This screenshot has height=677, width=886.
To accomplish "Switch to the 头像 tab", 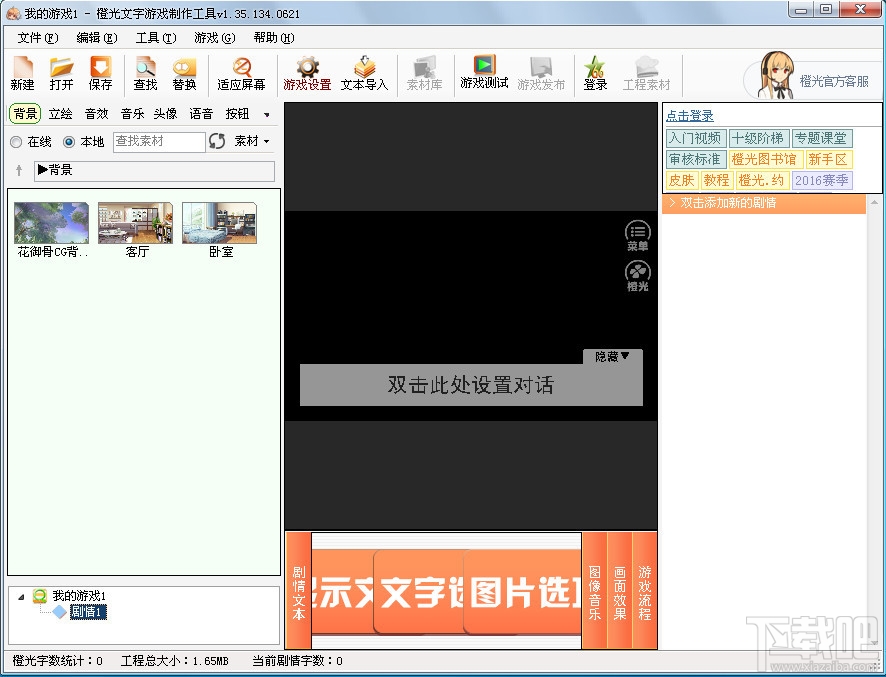I will pyautogui.click(x=166, y=114).
